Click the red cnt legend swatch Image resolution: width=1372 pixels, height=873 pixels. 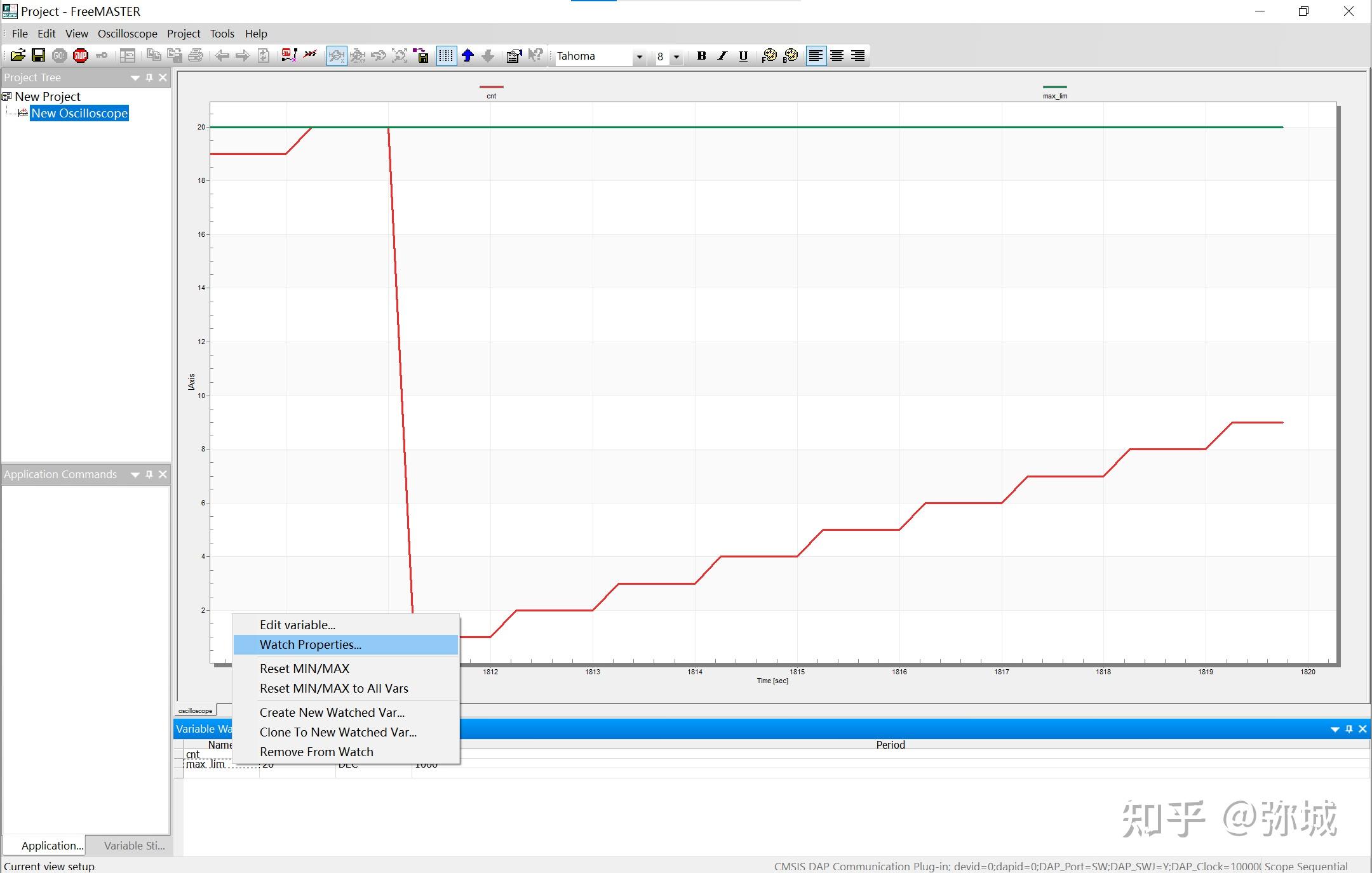491,87
